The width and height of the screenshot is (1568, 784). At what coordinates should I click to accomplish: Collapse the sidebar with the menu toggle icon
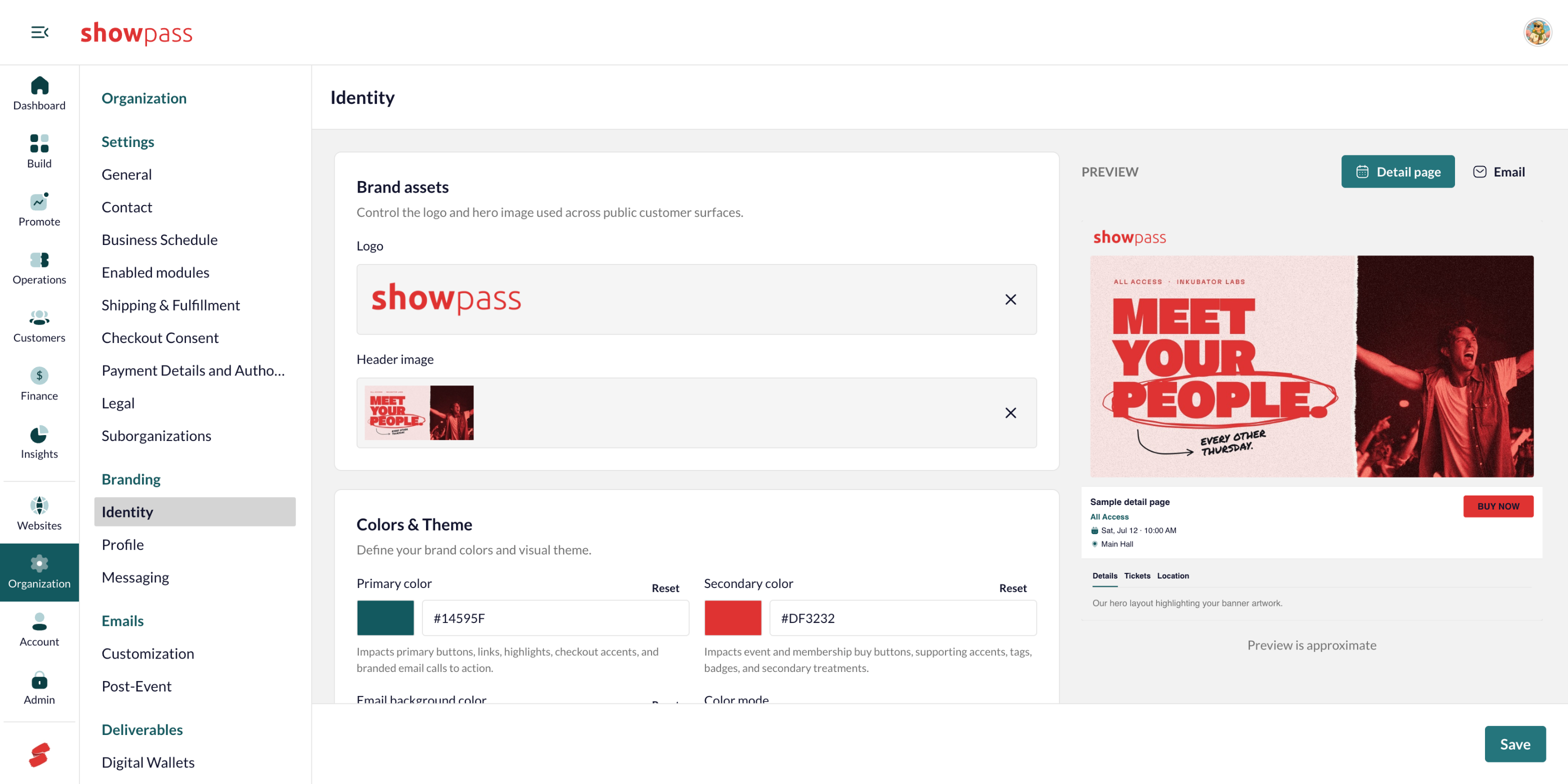tap(39, 32)
